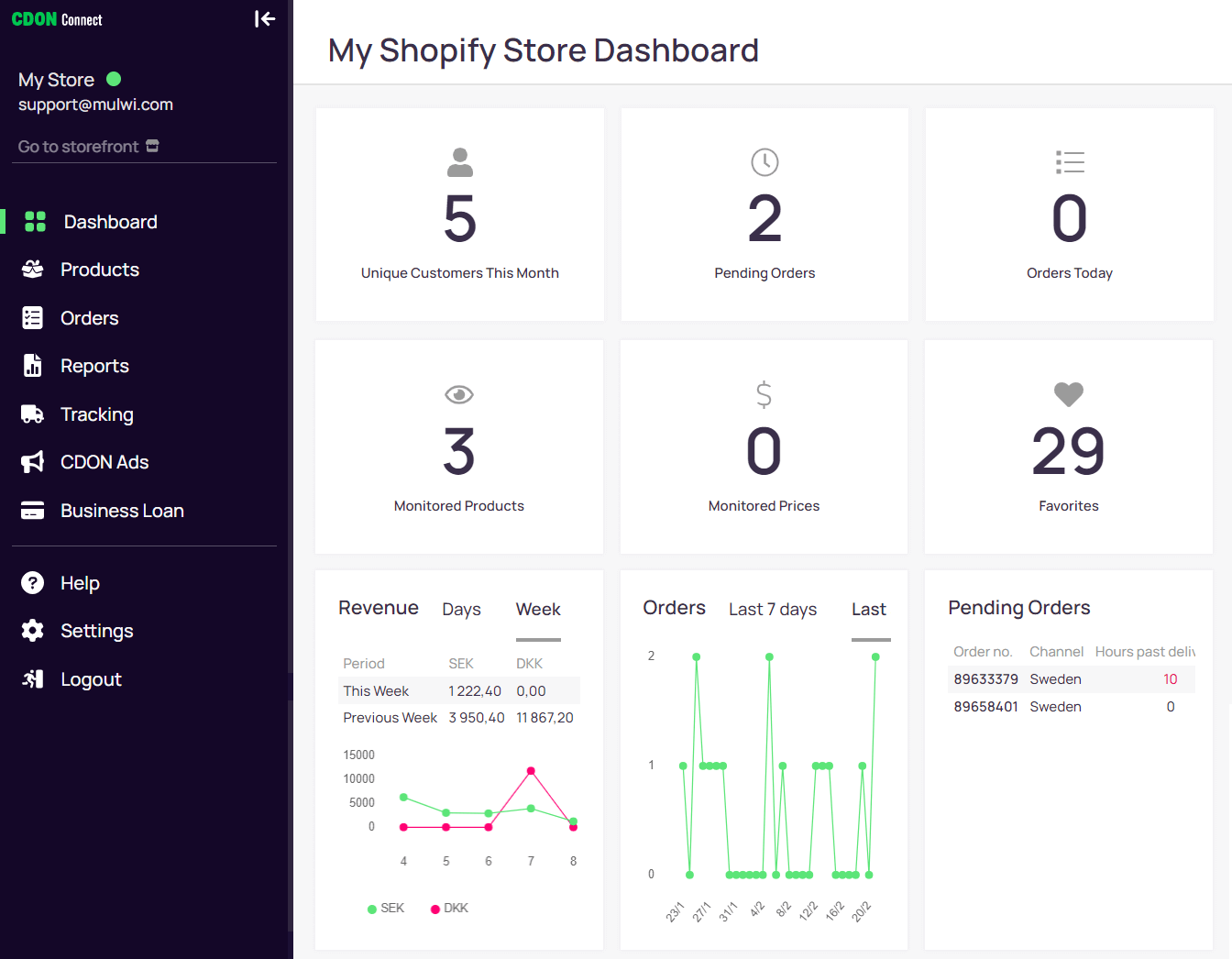Click the Settings gear icon
This screenshot has height=959, width=1232.
click(33, 630)
